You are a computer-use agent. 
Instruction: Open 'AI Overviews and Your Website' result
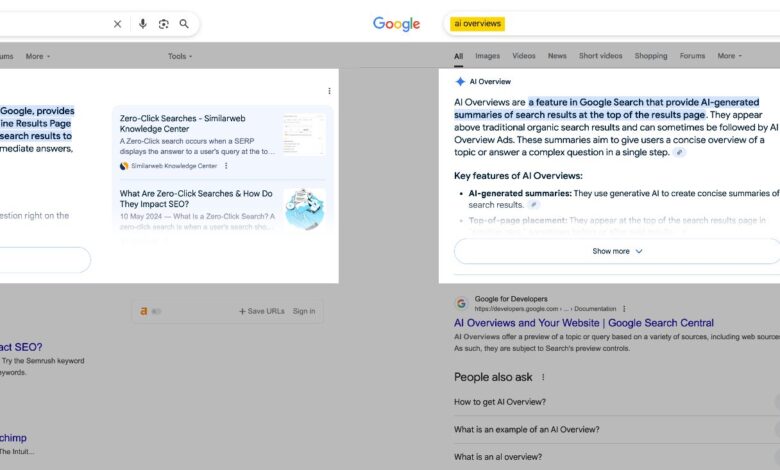point(584,323)
